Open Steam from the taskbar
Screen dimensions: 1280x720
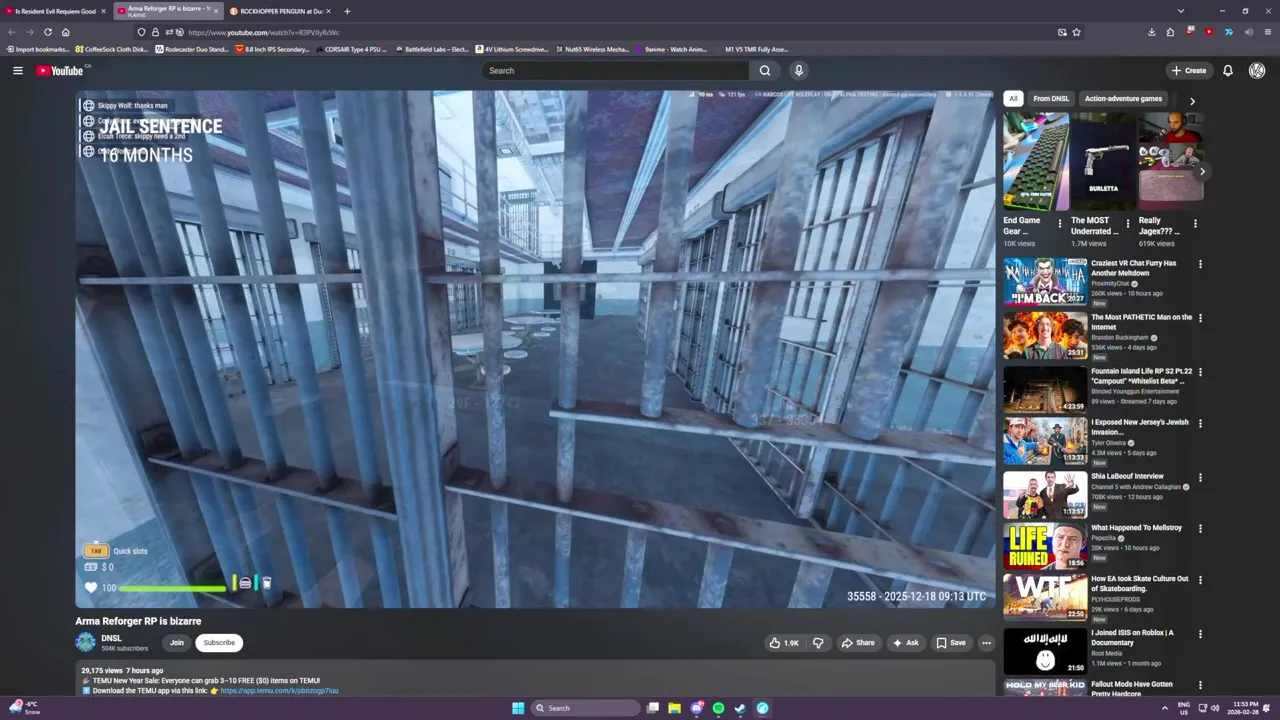[x=740, y=708]
